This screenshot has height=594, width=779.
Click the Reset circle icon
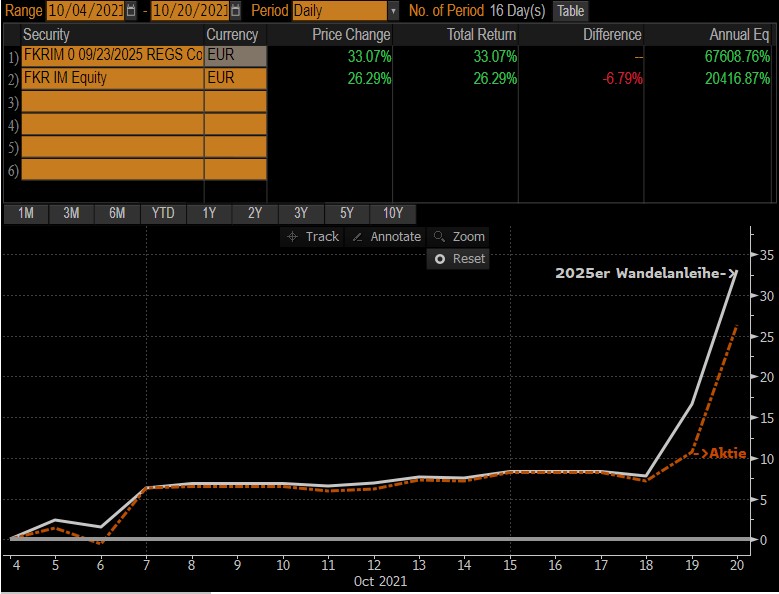440,259
